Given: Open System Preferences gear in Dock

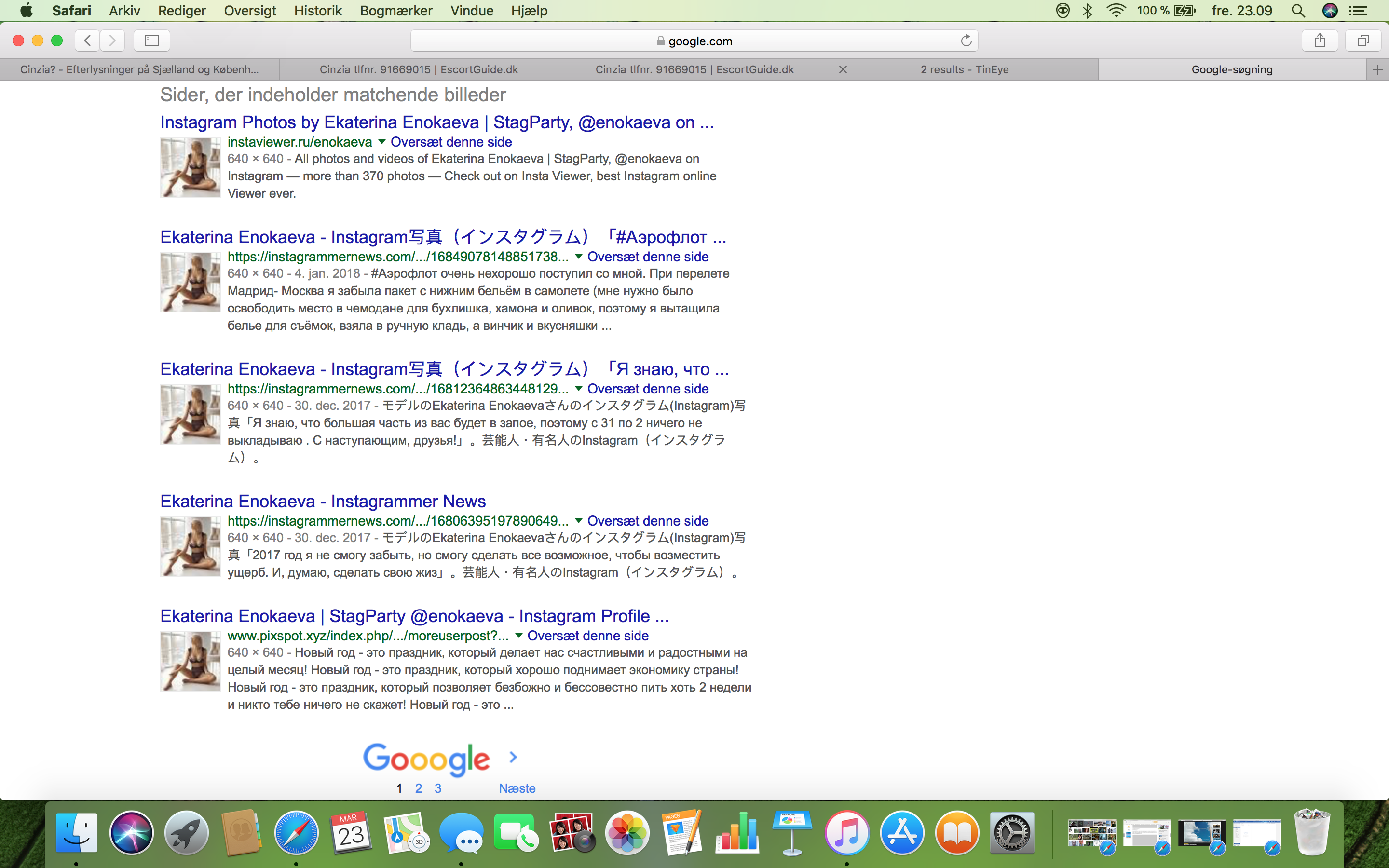Looking at the screenshot, I should [x=1012, y=832].
